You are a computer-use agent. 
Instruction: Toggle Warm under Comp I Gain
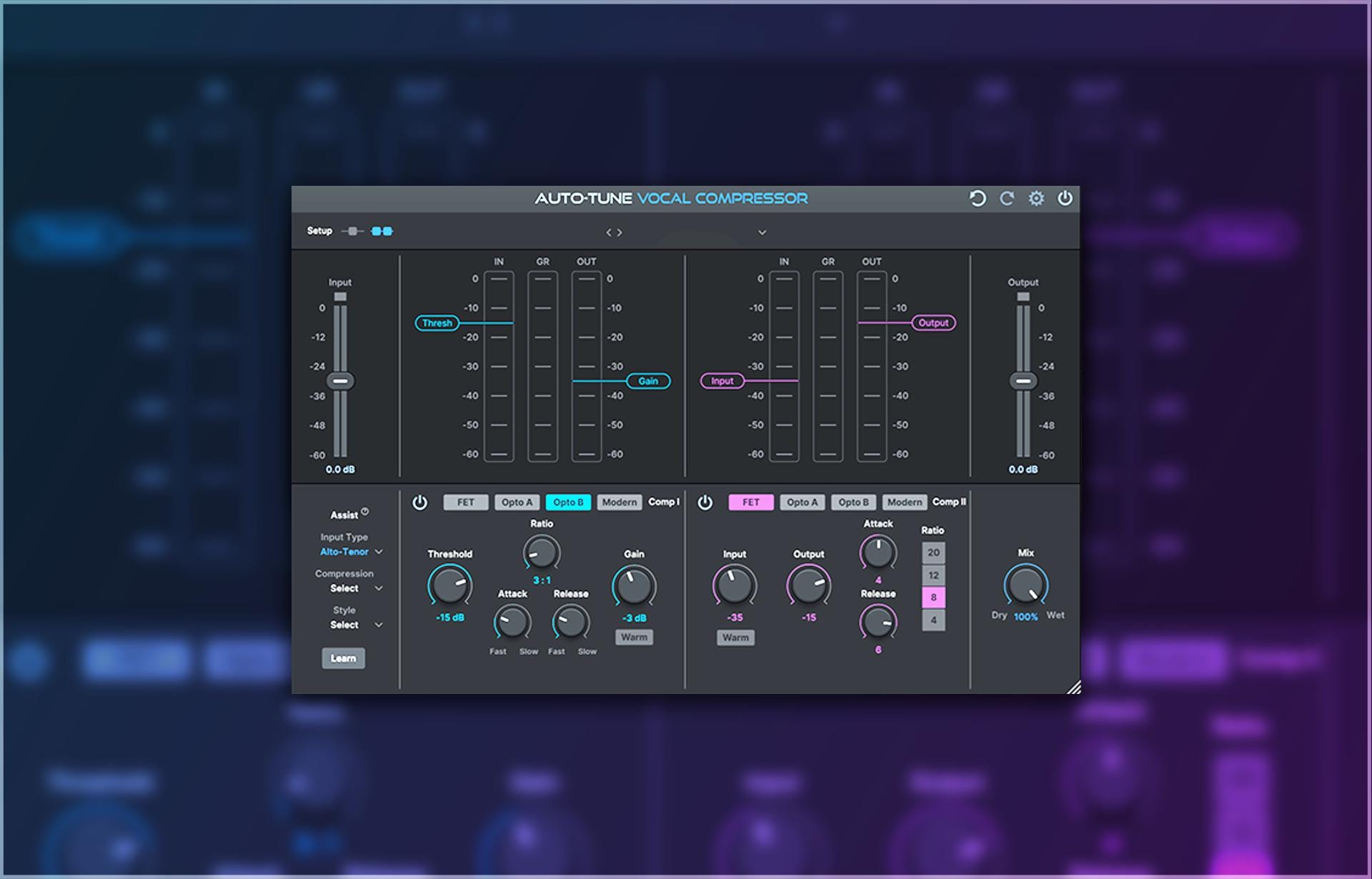634,637
